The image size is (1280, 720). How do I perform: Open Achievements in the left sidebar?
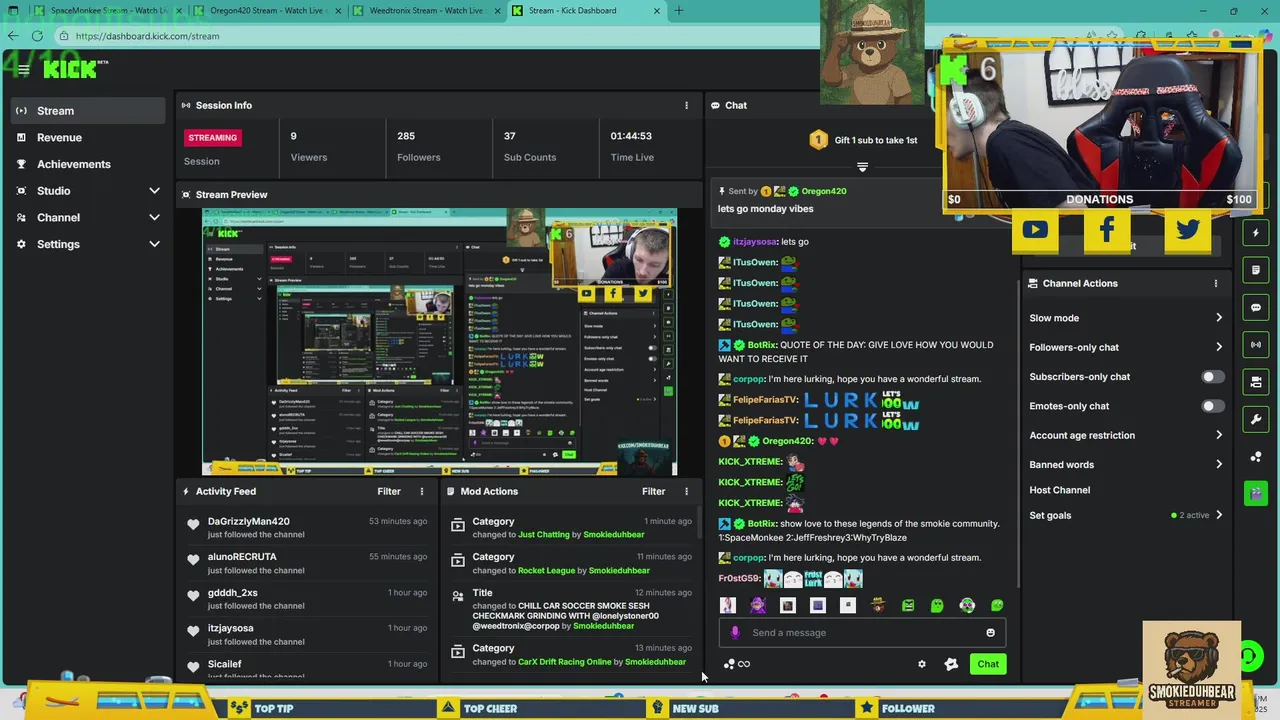(88, 164)
